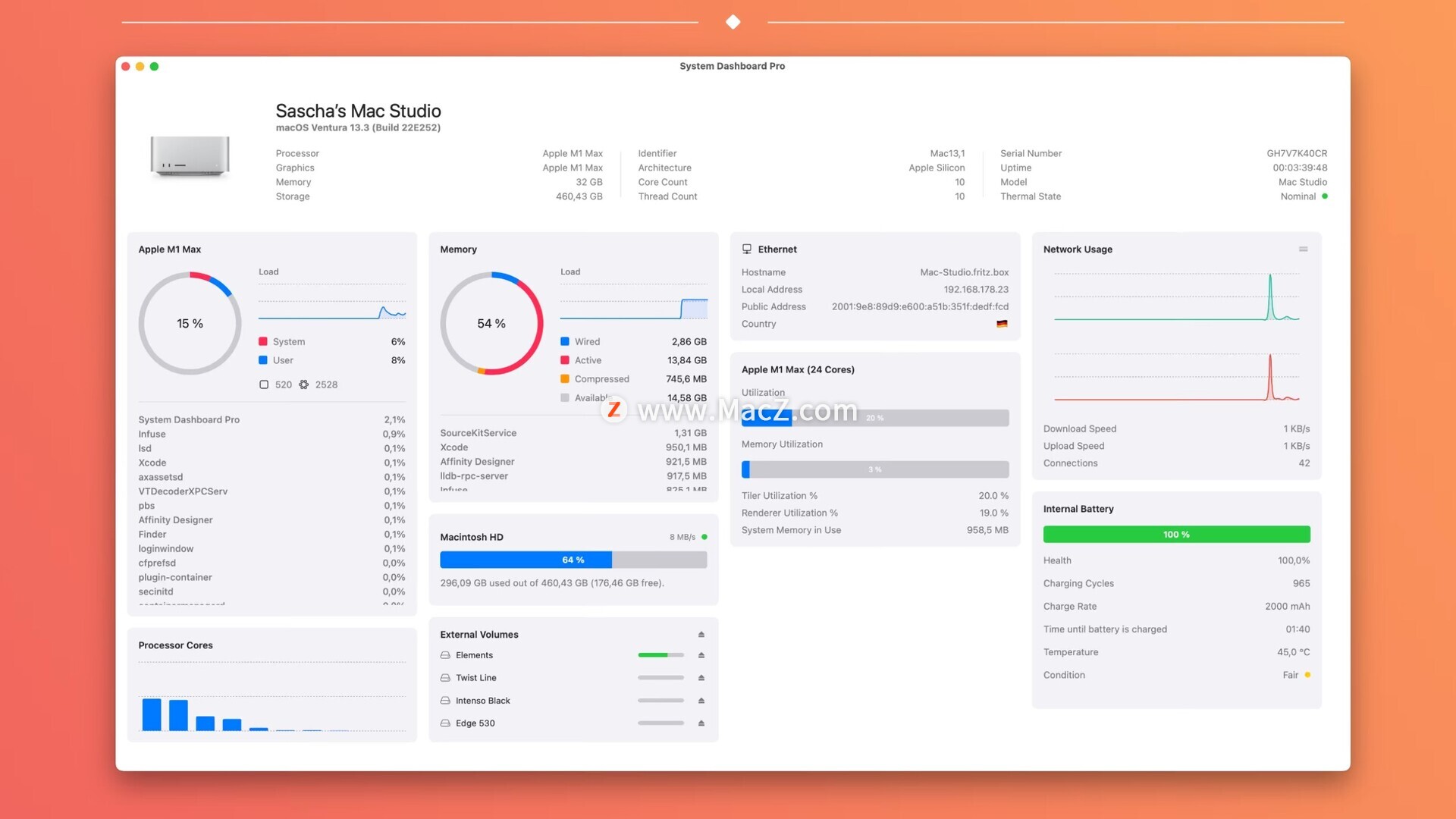Click the Macintosh HD storage summary text
1456x819 pixels.
tap(552, 583)
